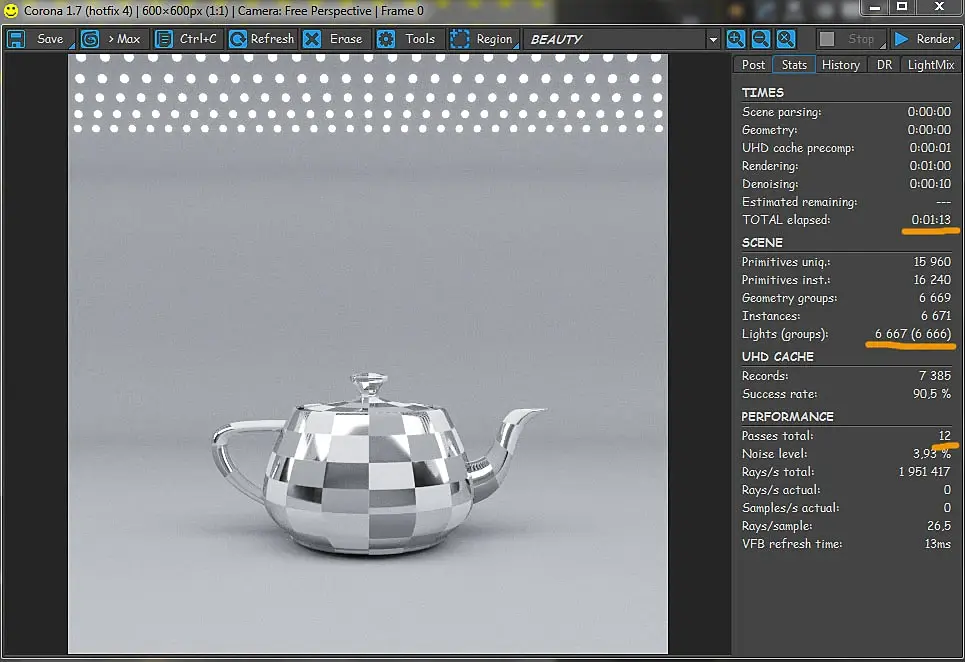Open the History tab
This screenshot has width=965, height=662.
[x=841, y=65]
